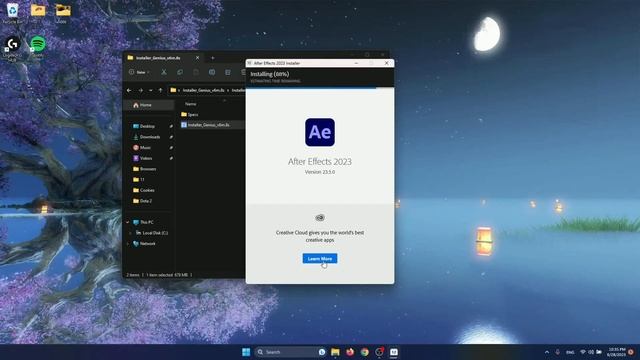Image resolution: width=640 pixels, height=360 pixels.
Task: Select the File Explorer tab title
Action: [158, 58]
